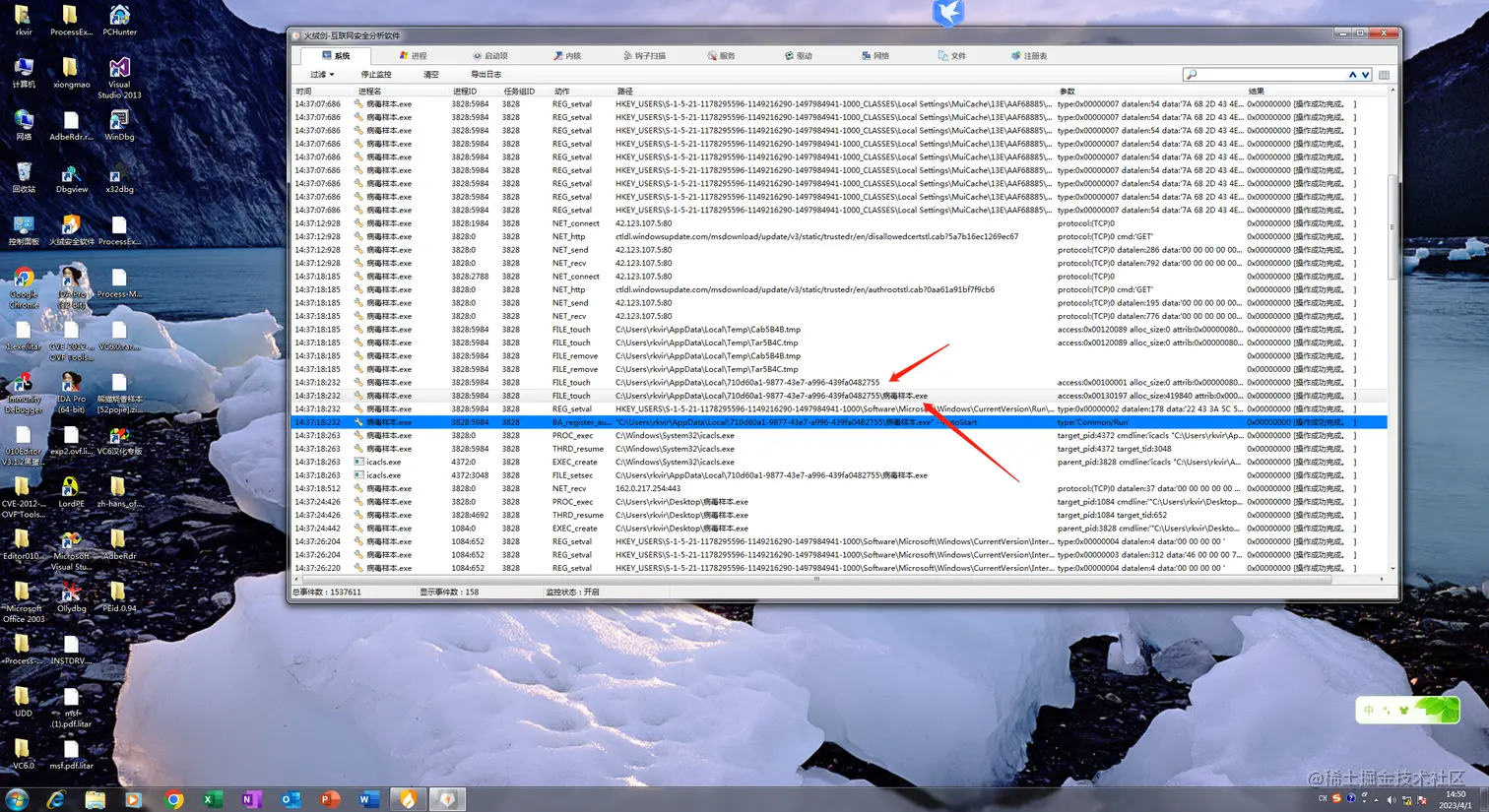Image resolution: width=1489 pixels, height=812 pixels.
Task: Switch to the 进程 tab
Action: coord(413,56)
